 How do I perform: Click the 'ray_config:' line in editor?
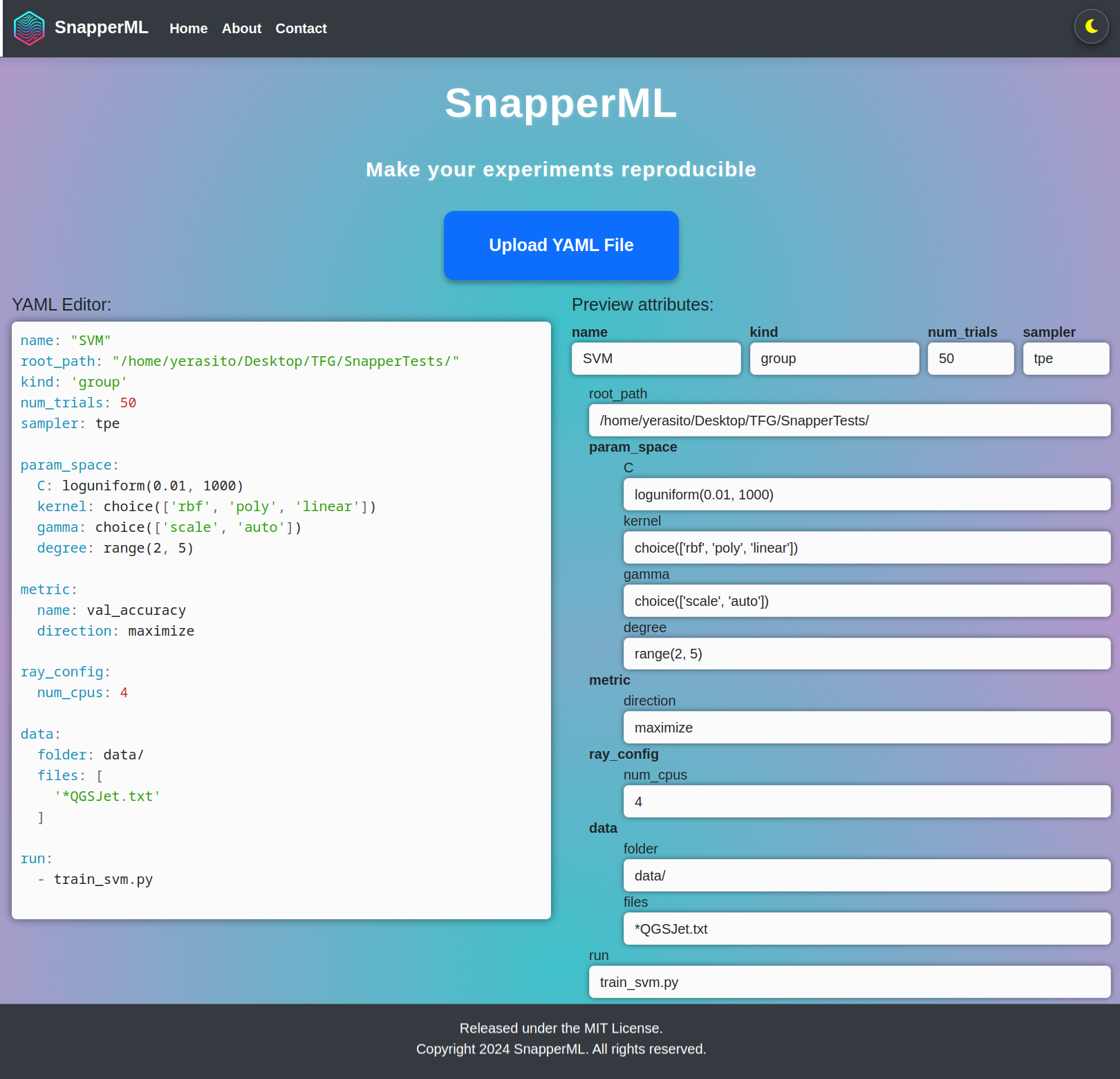66,672
